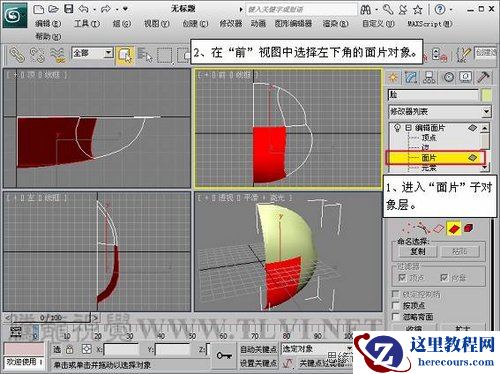
Task: Open the undo history dropdown arrow
Action: click(x=95, y=10)
